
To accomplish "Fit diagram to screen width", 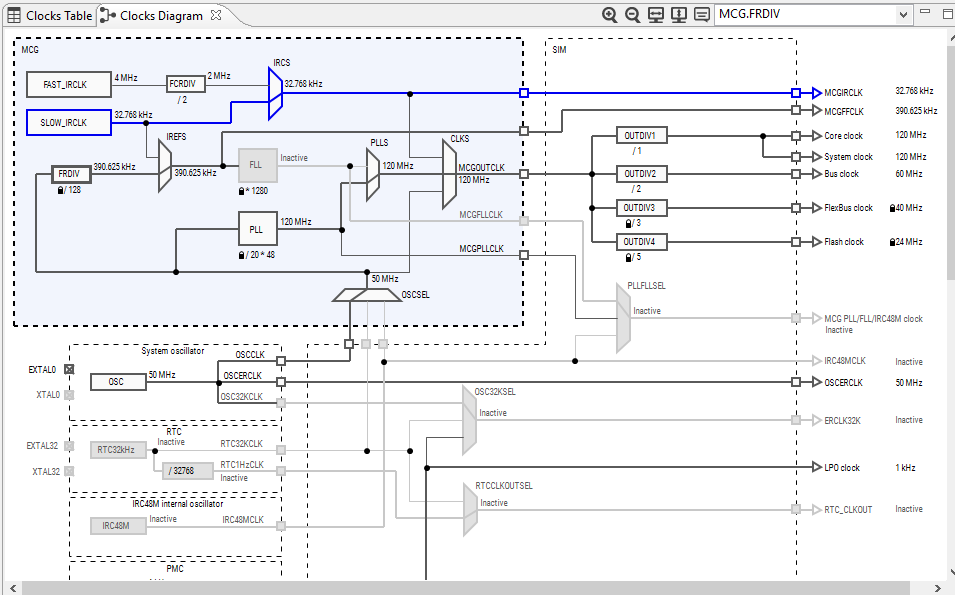I will click(656, 15).
